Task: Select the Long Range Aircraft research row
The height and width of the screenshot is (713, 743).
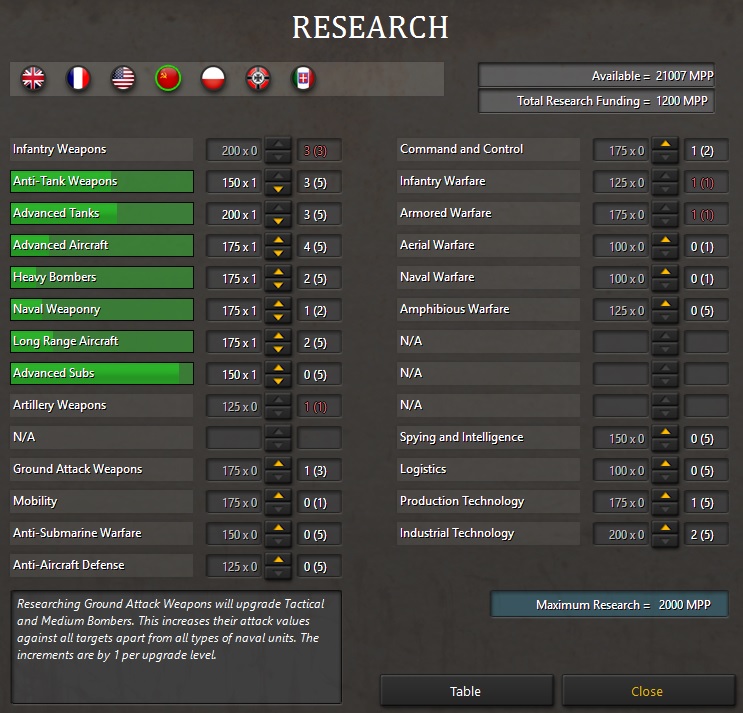Action: coord(101,342)
